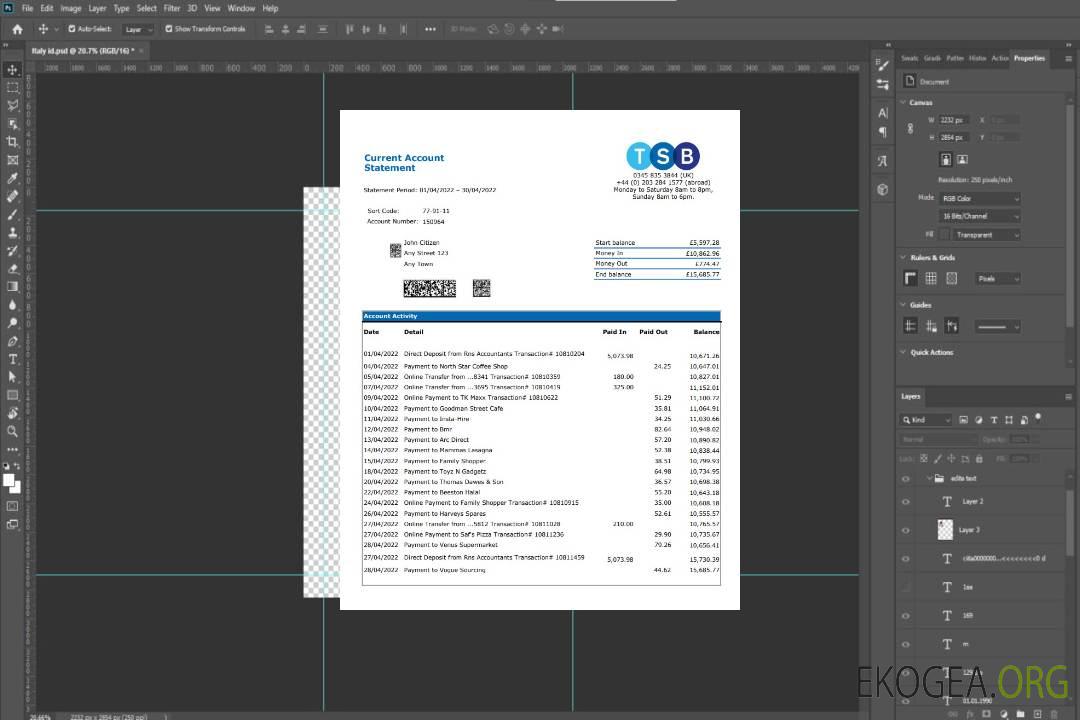Hide Layer 2 visibility eye
Screen dimensions: 1080x720
tap(906, 502)
